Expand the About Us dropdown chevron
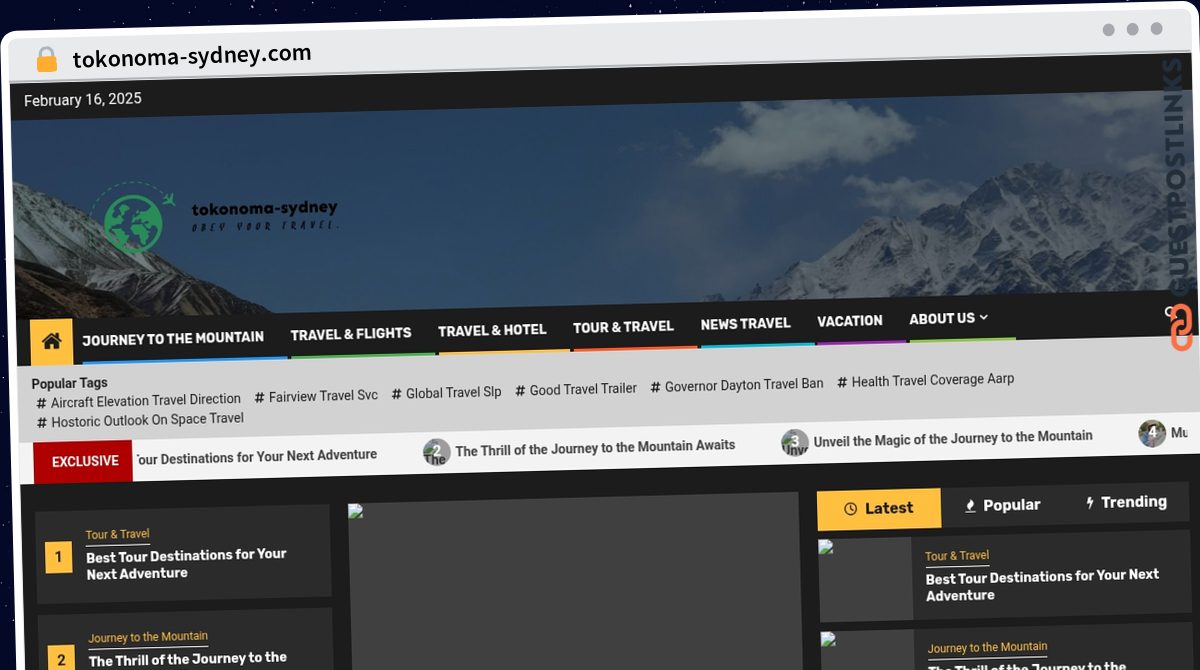 pyautogui.click(x=983, y=317)
